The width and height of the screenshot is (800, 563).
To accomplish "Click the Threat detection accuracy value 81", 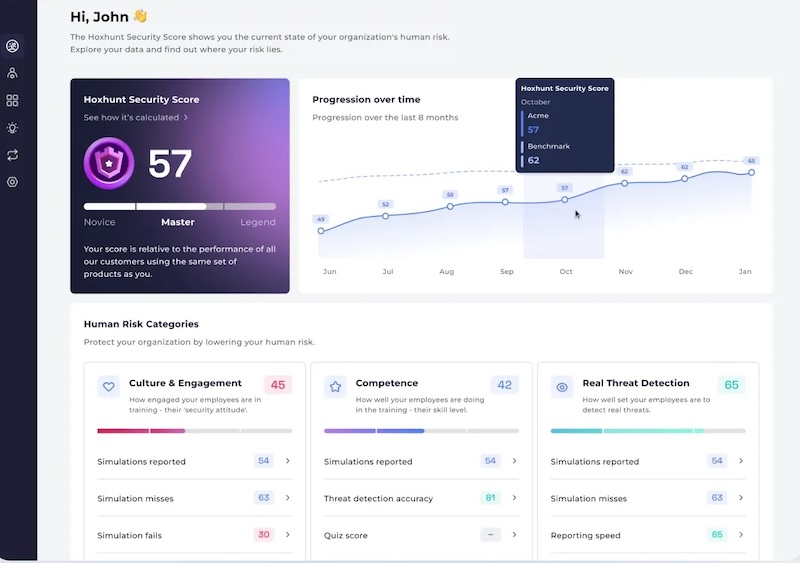I will (x=490, y=498).
